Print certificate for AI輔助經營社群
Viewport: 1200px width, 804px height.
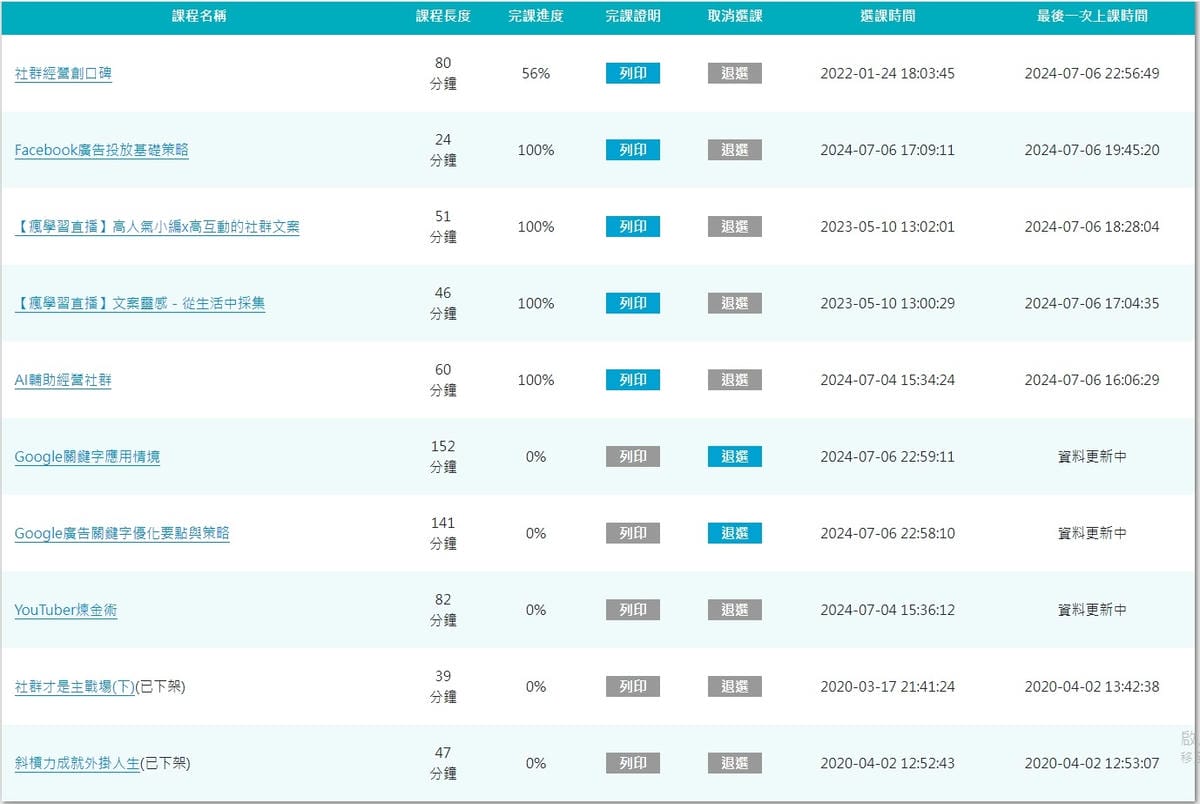point(633,380)
